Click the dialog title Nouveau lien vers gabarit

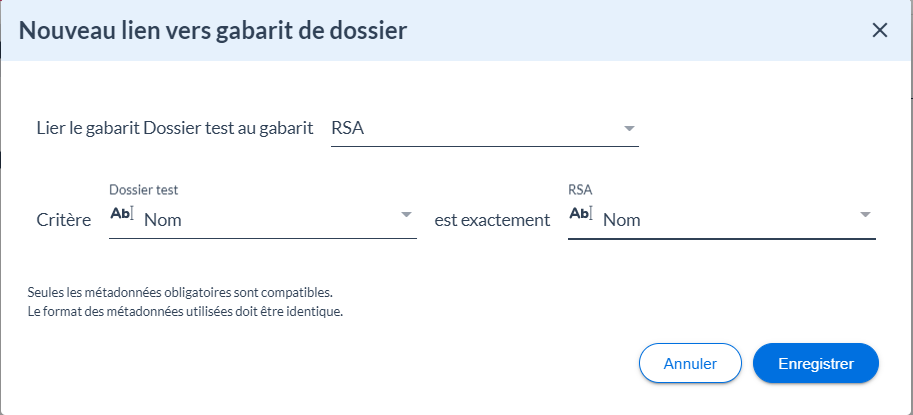coord(213,31)
